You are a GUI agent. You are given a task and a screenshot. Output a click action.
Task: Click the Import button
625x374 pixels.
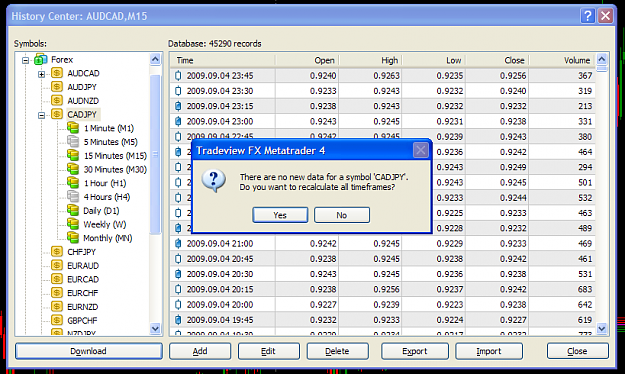click(x=489, y=351)
